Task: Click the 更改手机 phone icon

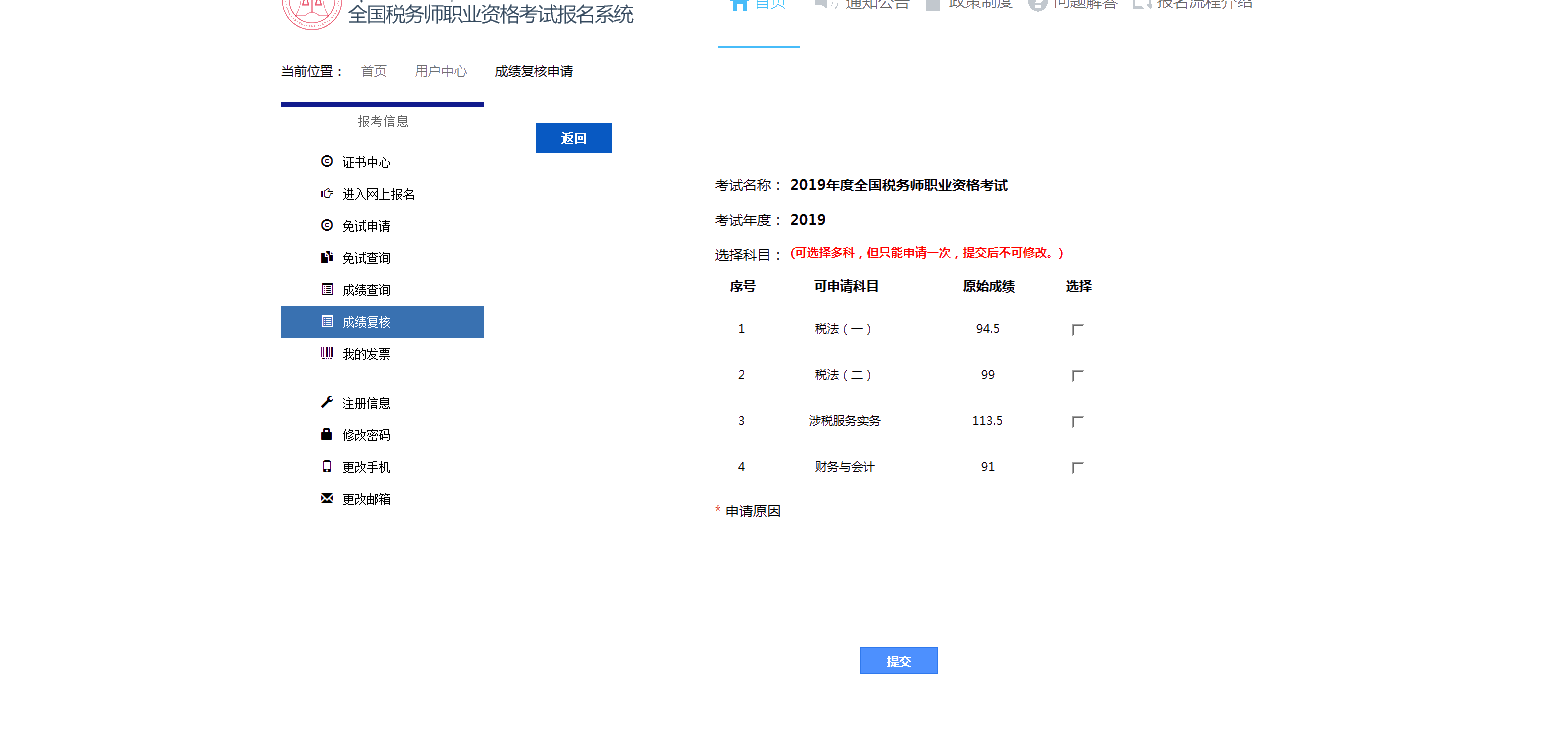Action: click(x=326, y=466)
